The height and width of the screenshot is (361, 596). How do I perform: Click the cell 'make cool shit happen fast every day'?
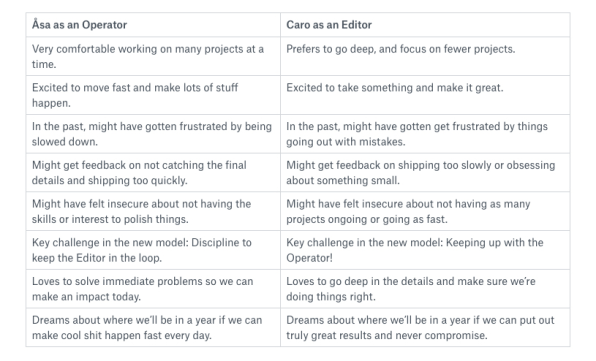pos(153,328)
